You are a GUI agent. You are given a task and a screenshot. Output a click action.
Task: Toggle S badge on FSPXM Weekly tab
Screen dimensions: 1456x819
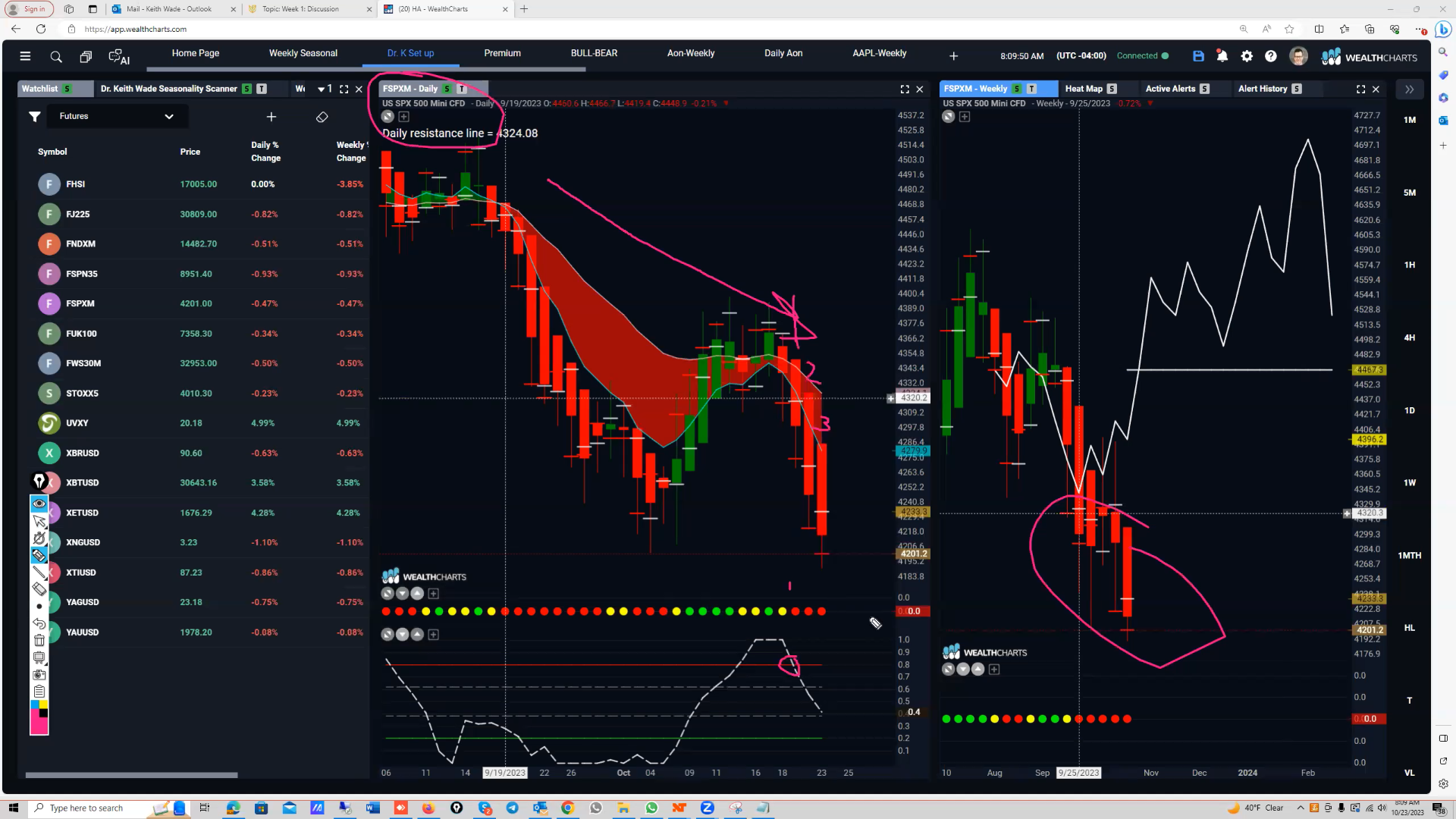(1017, 89)
